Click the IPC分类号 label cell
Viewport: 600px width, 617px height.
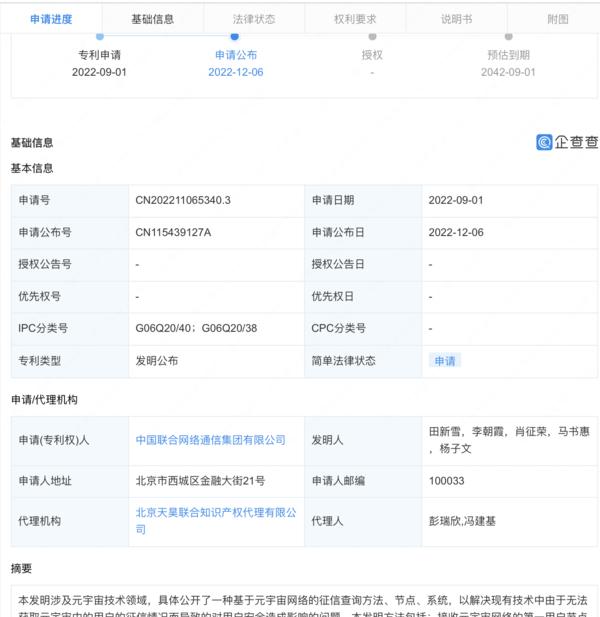tap(70, 328)
